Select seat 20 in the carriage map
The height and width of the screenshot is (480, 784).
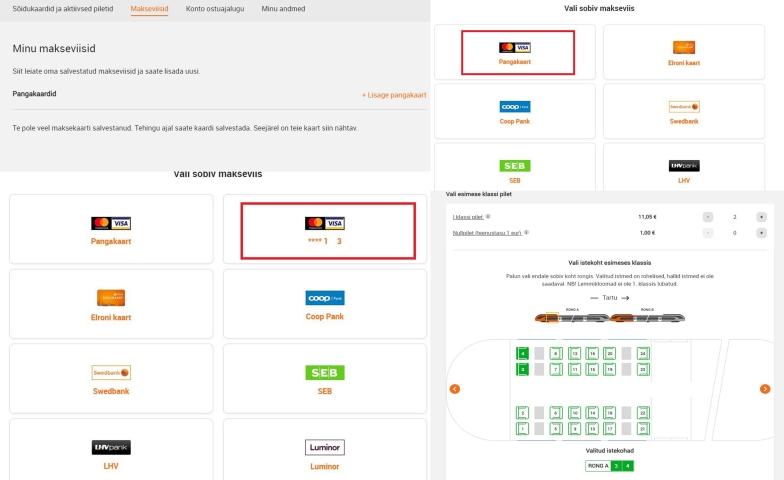tap(610, 354)
